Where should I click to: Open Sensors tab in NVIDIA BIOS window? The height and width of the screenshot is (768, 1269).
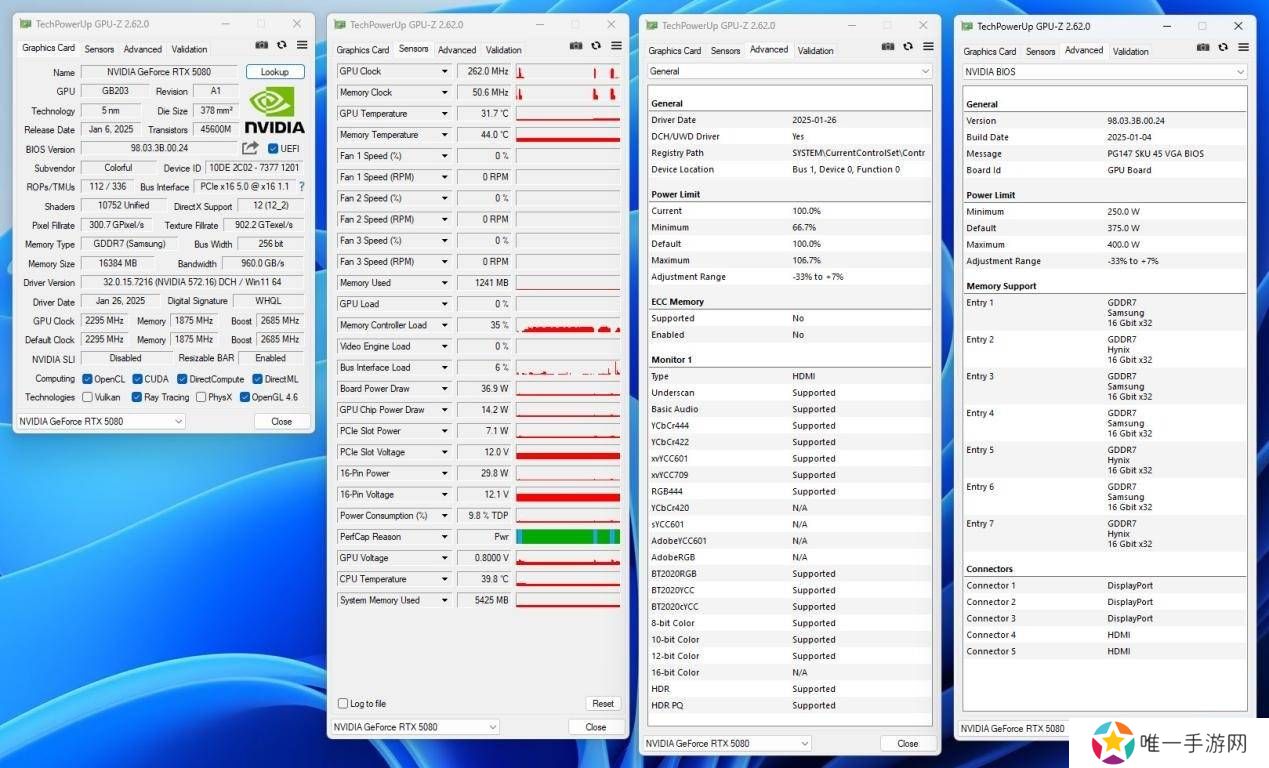1040,52
